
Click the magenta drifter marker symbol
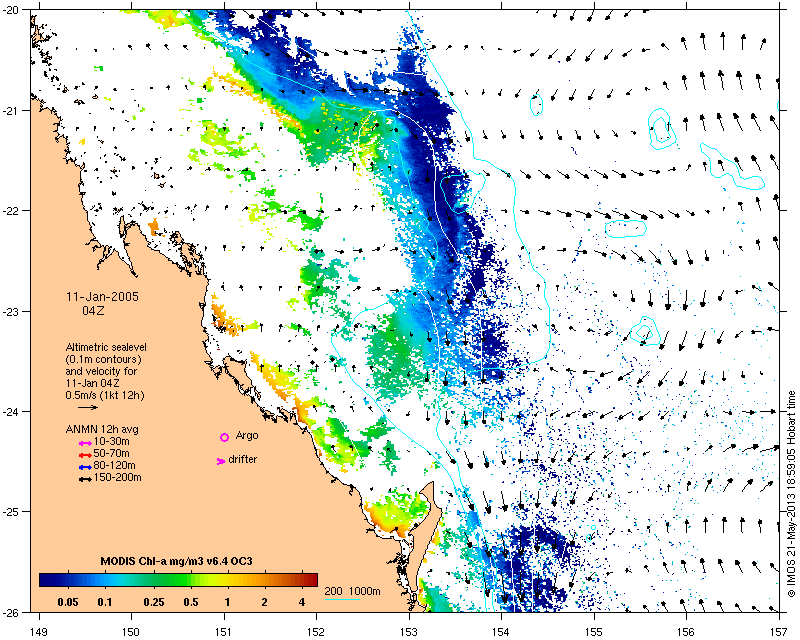click(221, 461)
